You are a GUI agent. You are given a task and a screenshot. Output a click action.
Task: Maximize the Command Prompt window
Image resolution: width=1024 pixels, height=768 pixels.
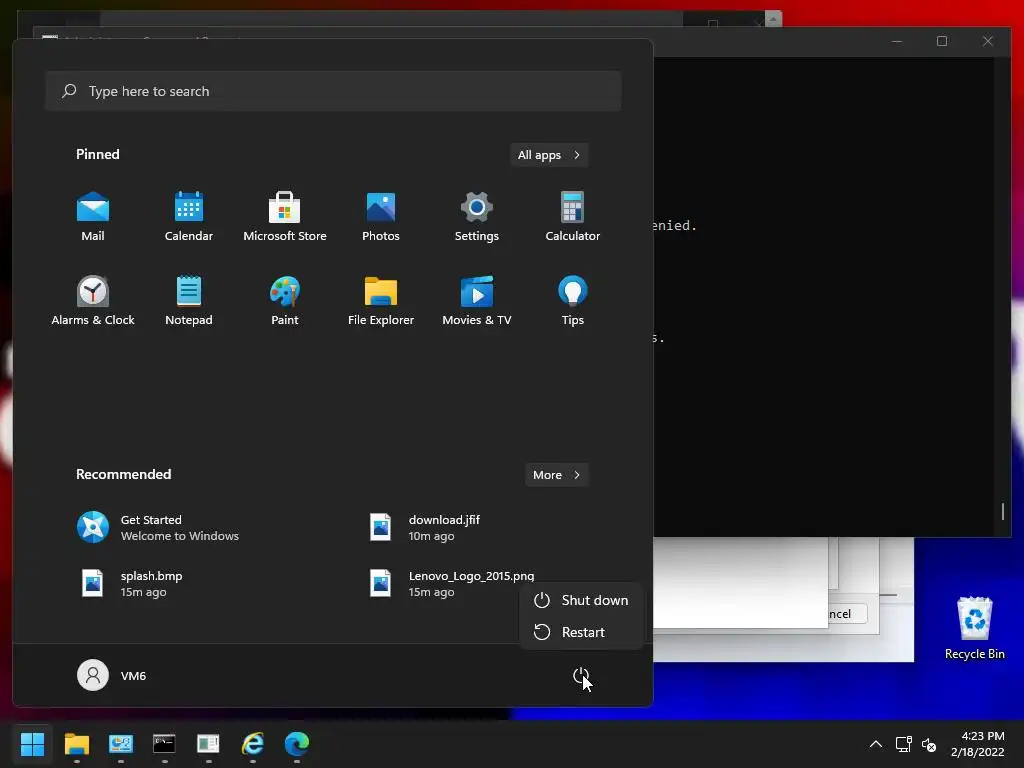(942, 41)
